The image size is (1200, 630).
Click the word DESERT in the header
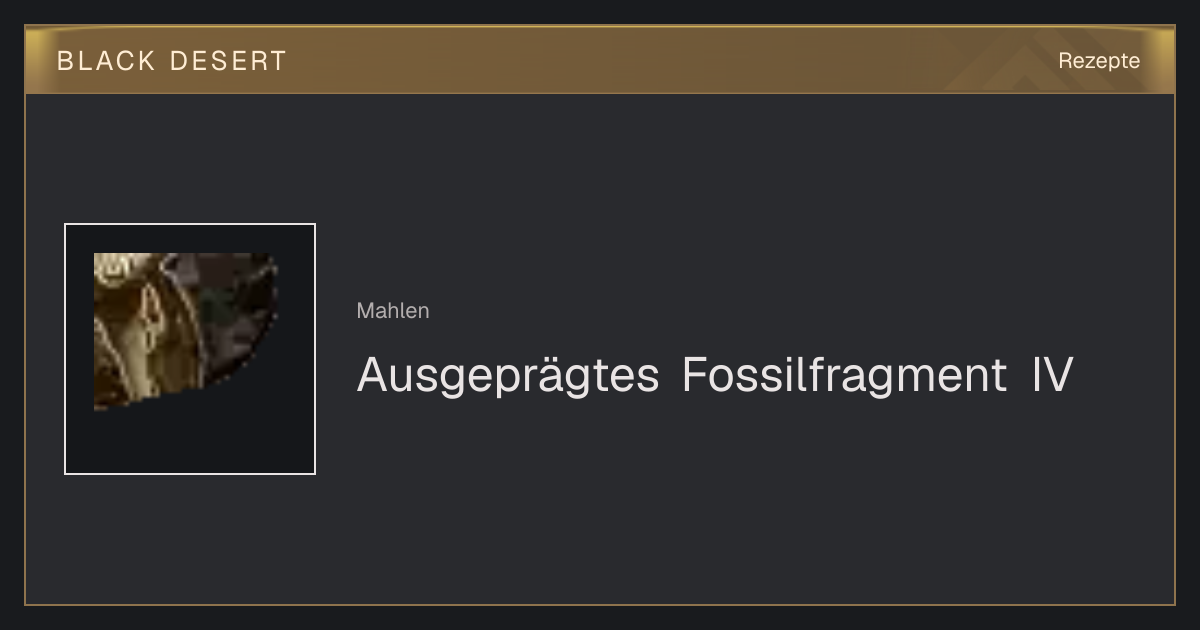point(228,61)
